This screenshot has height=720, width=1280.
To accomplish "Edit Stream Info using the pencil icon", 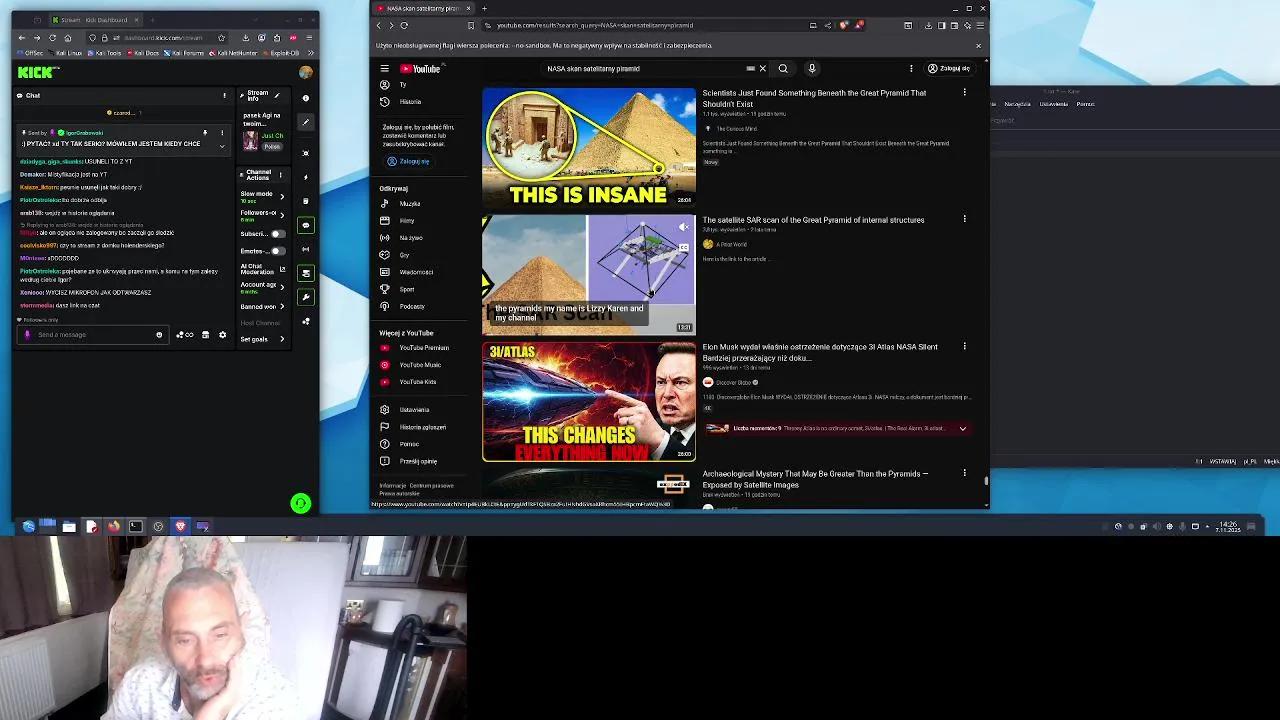I will pos(276,96).
